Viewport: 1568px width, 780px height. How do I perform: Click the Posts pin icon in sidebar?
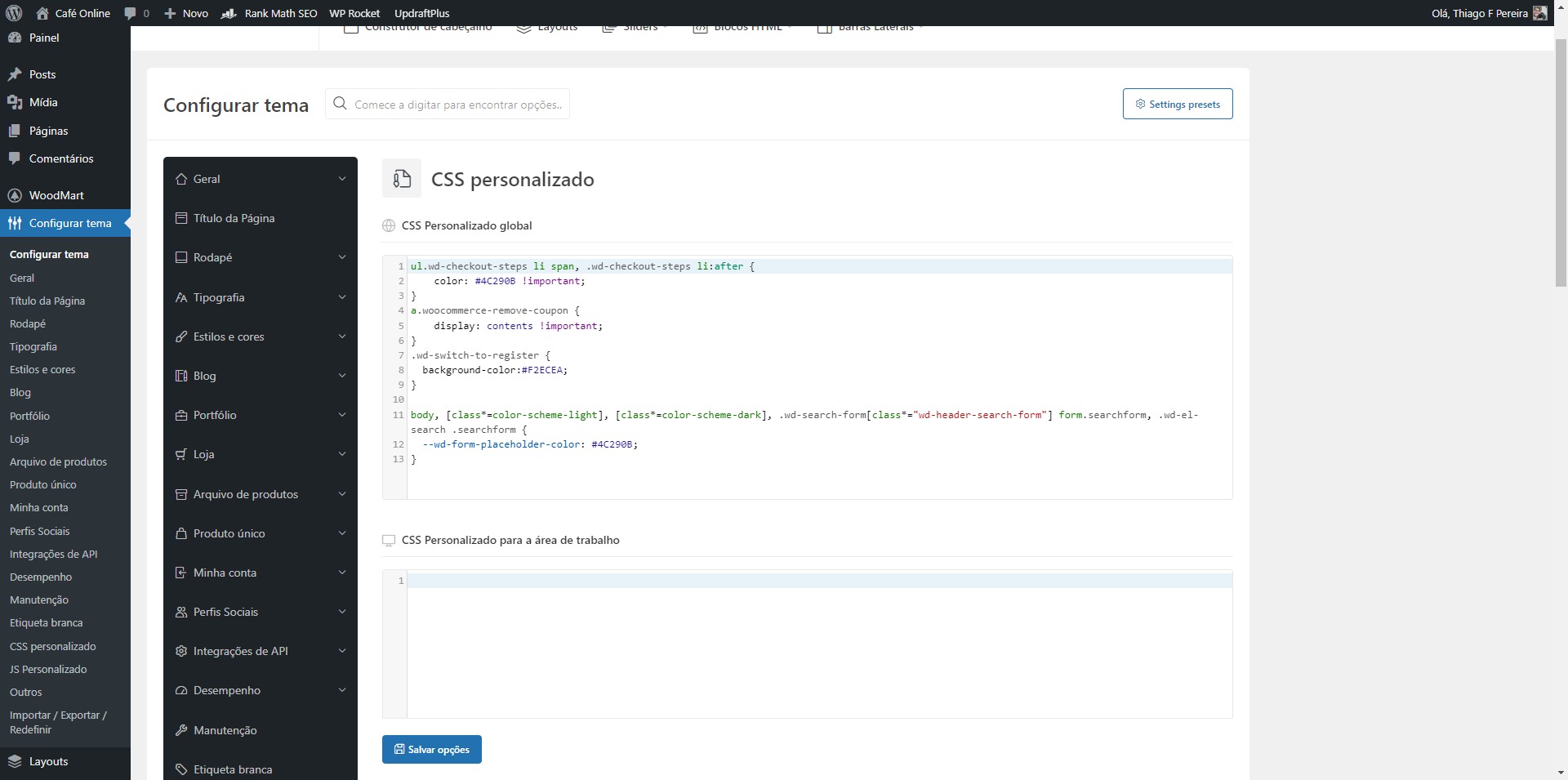[15, 74]
